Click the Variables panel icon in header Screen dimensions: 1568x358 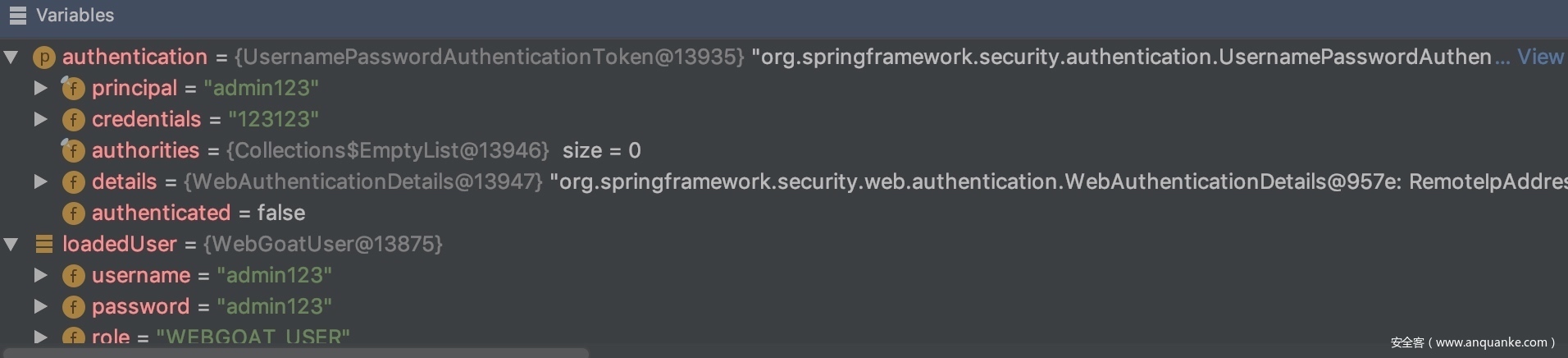tap(17, 16)
